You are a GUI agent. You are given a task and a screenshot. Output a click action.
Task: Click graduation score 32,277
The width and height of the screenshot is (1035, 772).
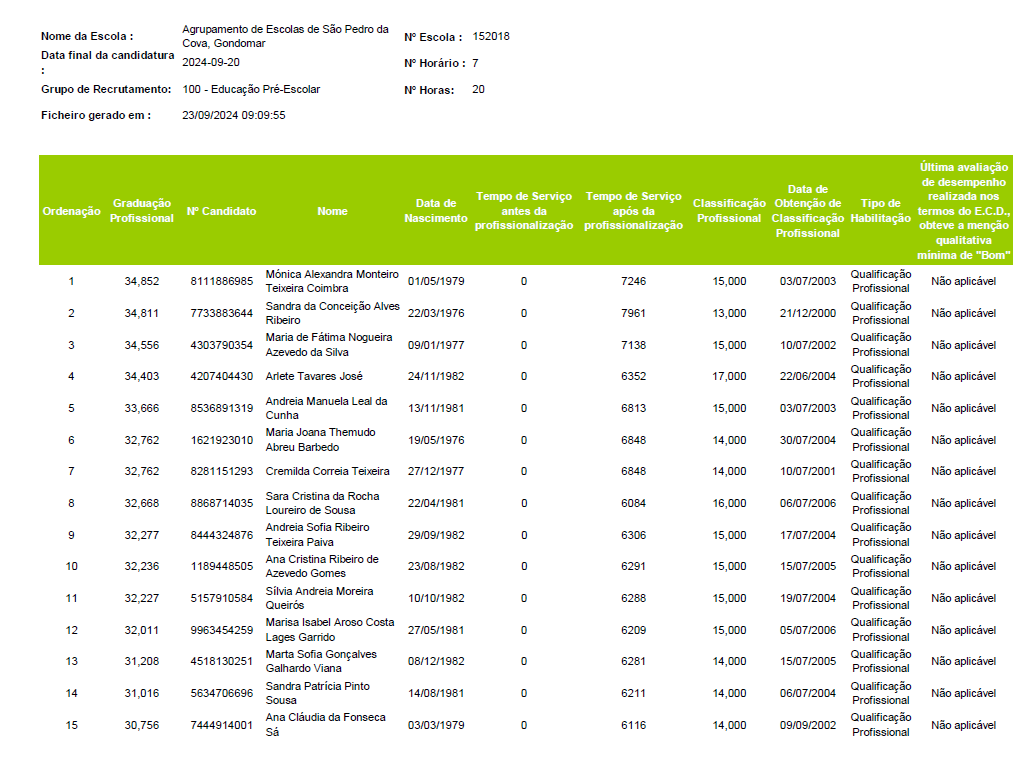pyautogui.click(x=142, y=535)
